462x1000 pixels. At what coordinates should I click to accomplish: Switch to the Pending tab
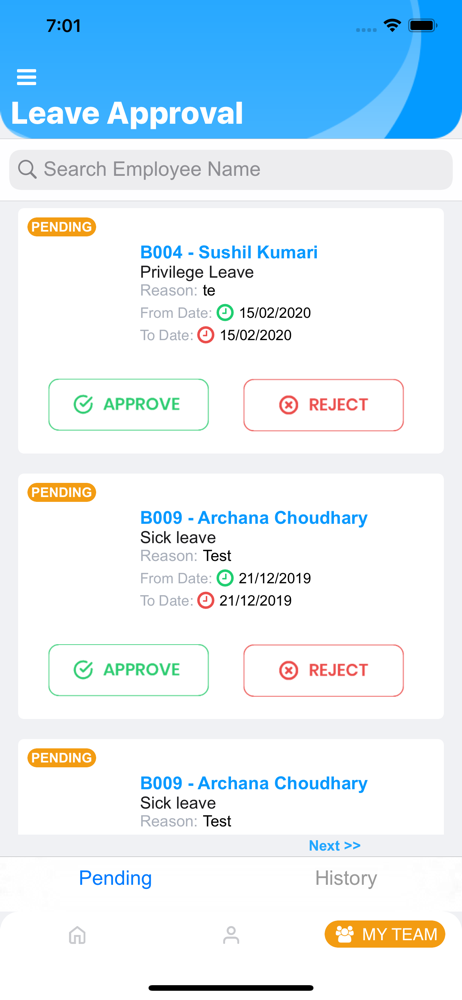[x=116, y=878]
